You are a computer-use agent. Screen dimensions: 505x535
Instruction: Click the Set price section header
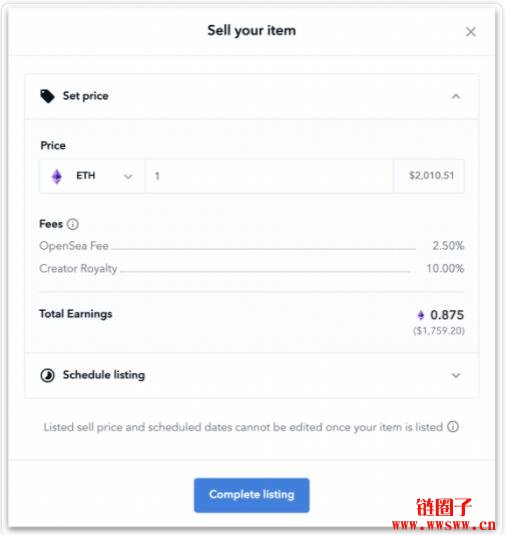(252, 97)
